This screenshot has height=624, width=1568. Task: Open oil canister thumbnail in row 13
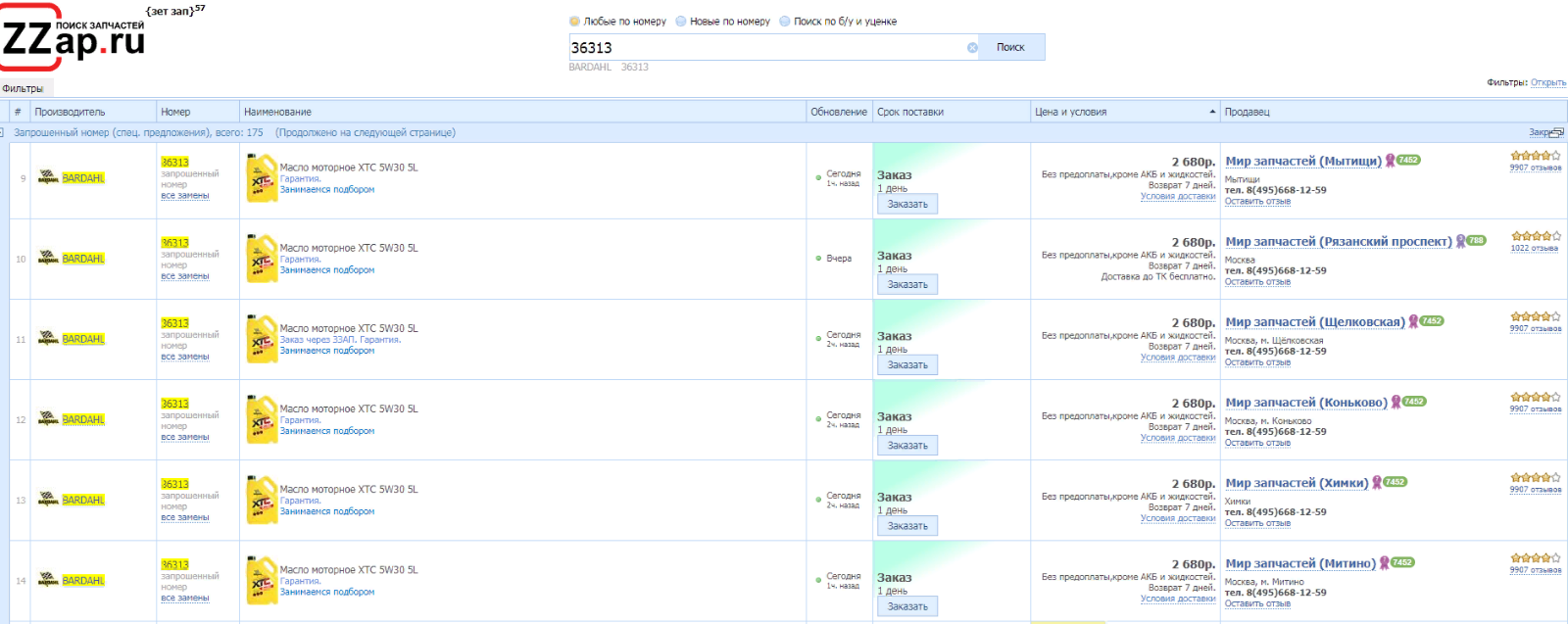tap(262, 500)
